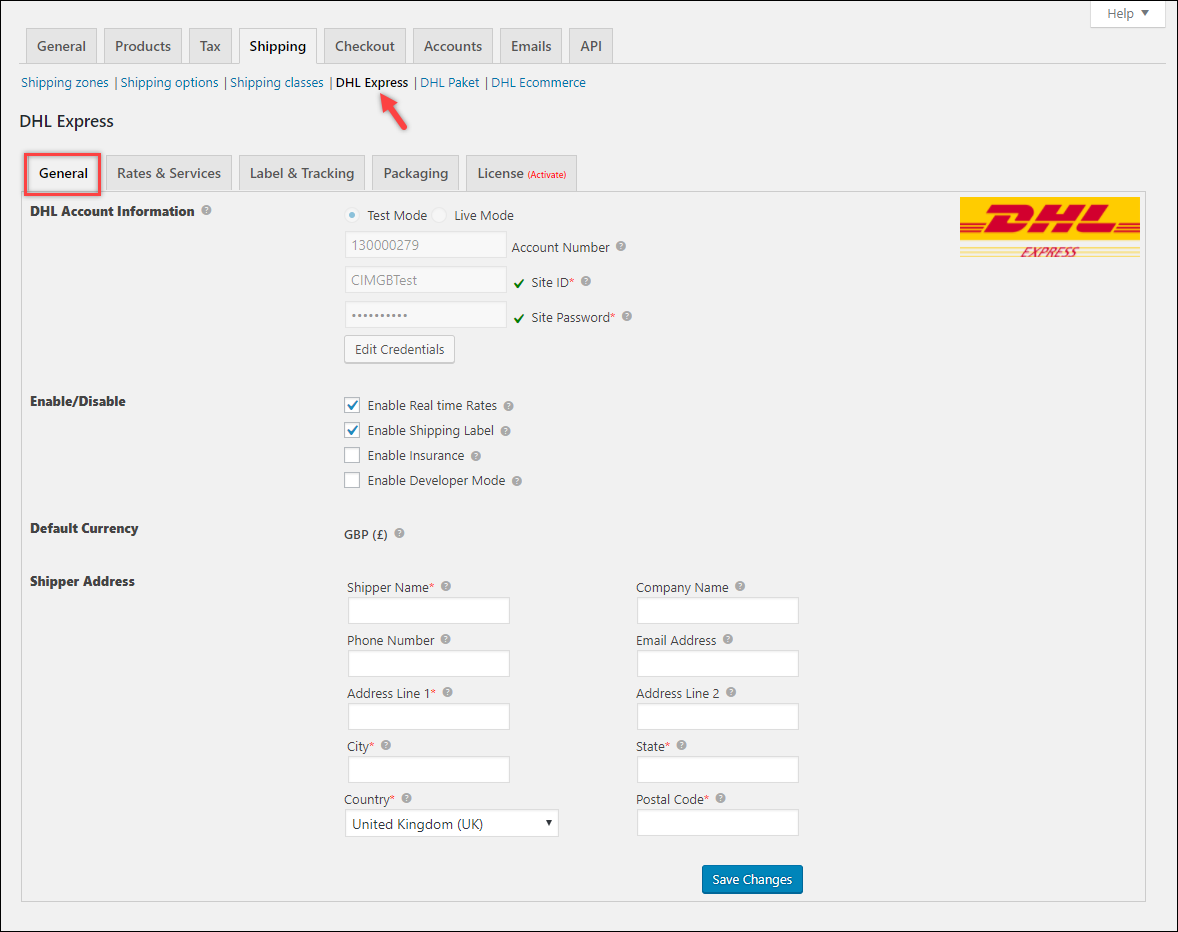Switch to Label & Tracking tab

302,173
